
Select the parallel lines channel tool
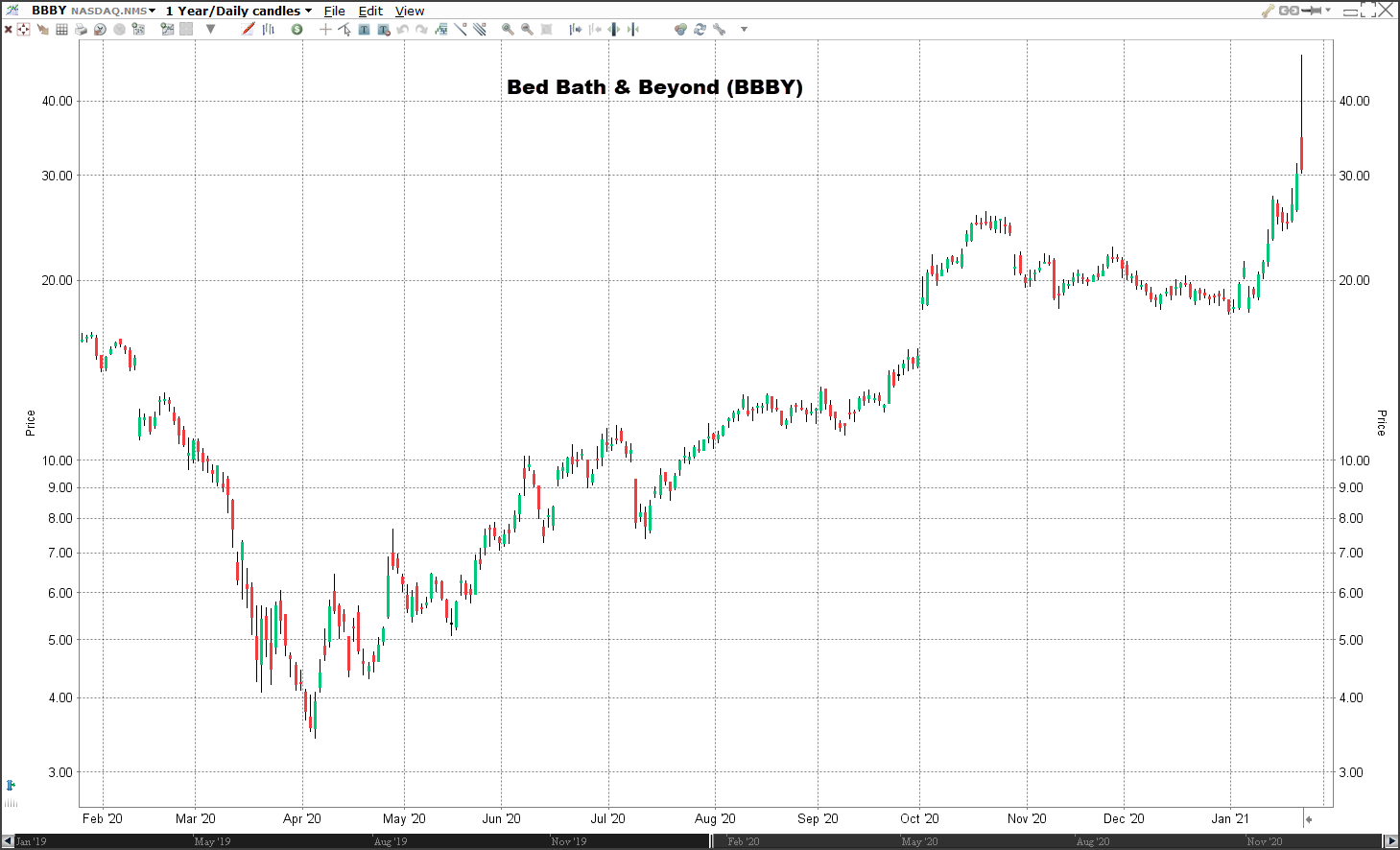coord(480,29)
